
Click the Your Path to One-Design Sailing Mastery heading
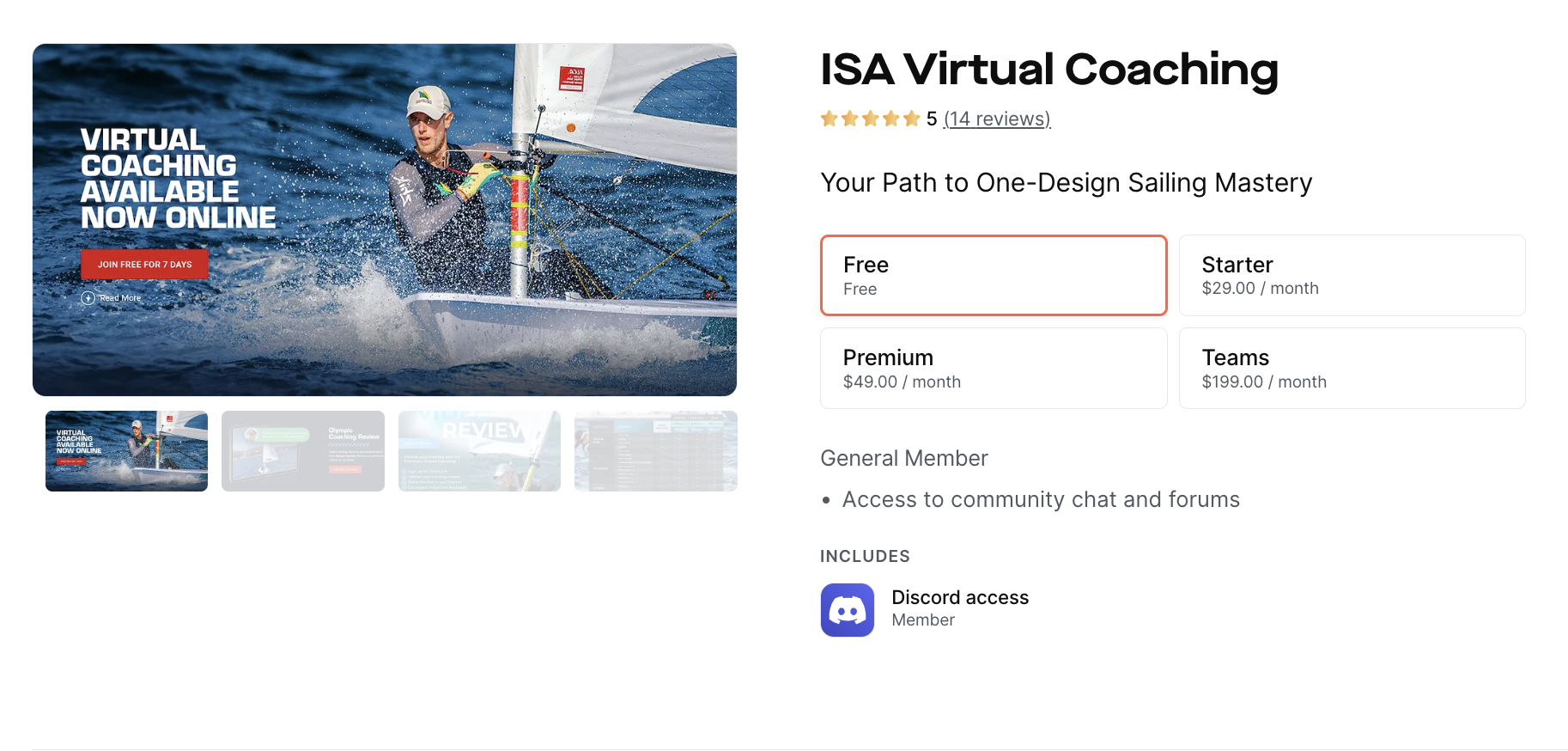[1066, 182]
